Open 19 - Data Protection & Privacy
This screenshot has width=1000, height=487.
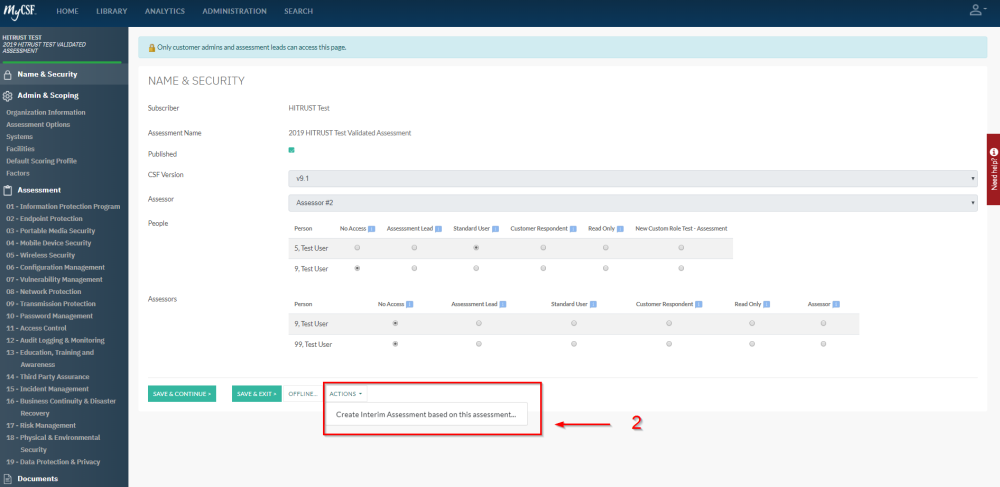(x=53, y=462)
